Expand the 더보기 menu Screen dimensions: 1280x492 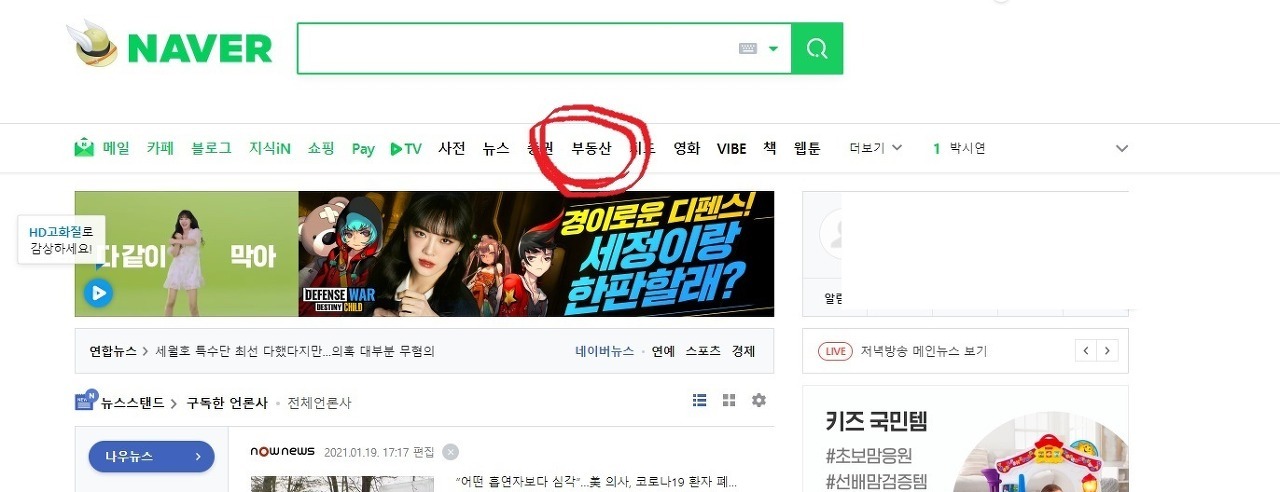point(876,148)
